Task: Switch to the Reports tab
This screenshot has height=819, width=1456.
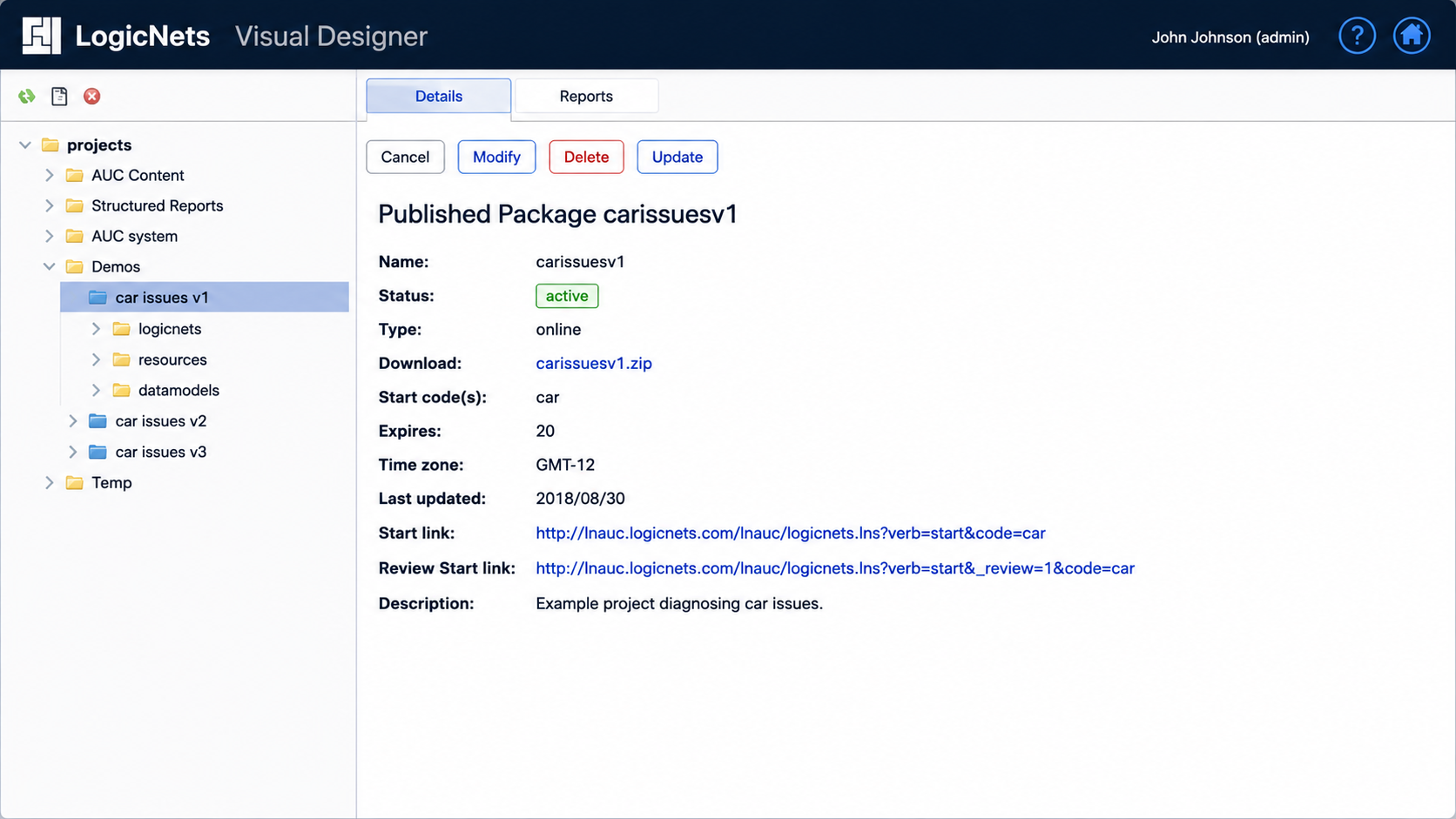Action: [x=586, y=96]
